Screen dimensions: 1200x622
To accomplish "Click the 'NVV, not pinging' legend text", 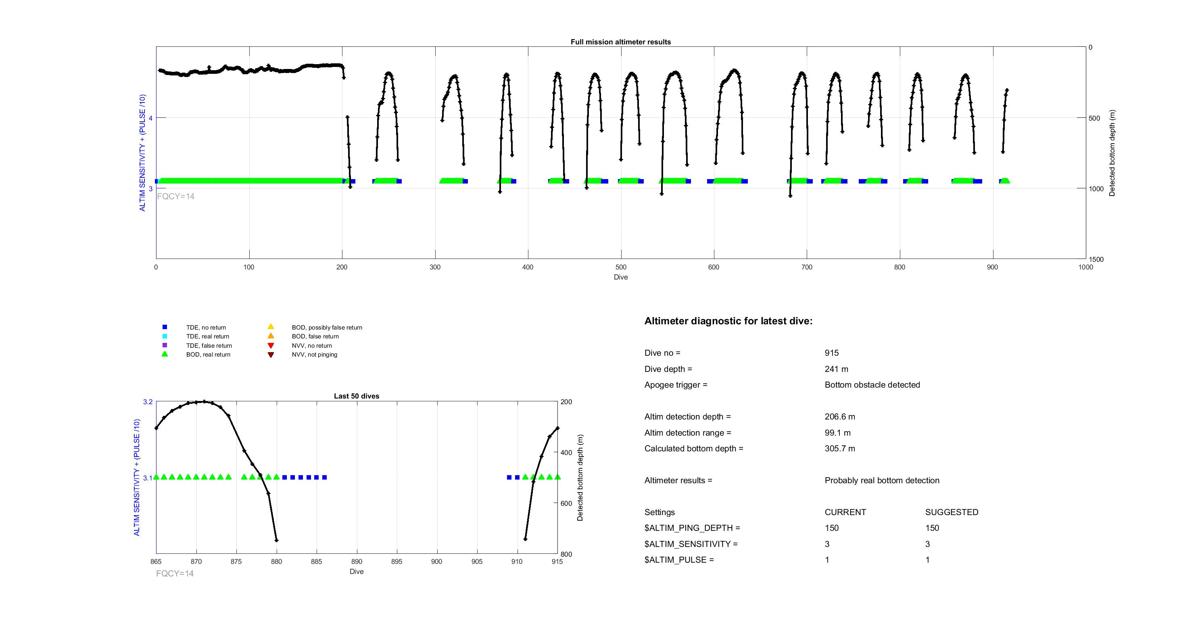I will tap(314, 354).
